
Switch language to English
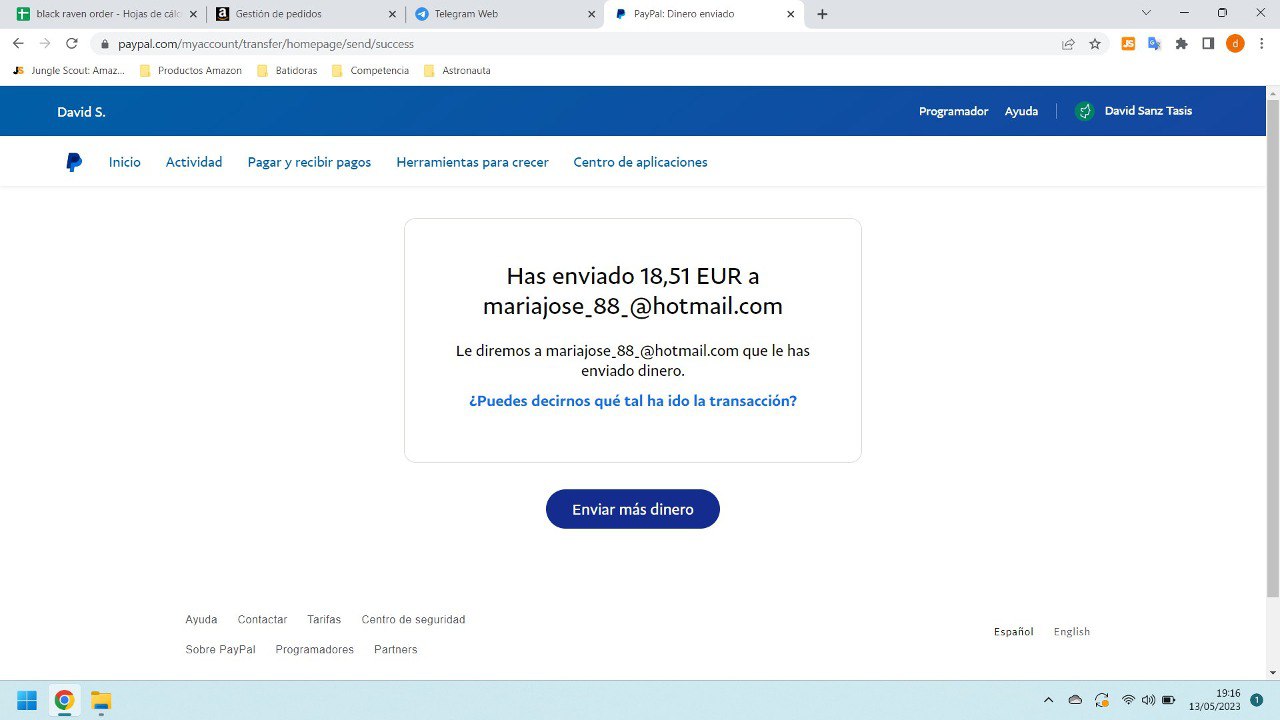[x=1071, y=632]
